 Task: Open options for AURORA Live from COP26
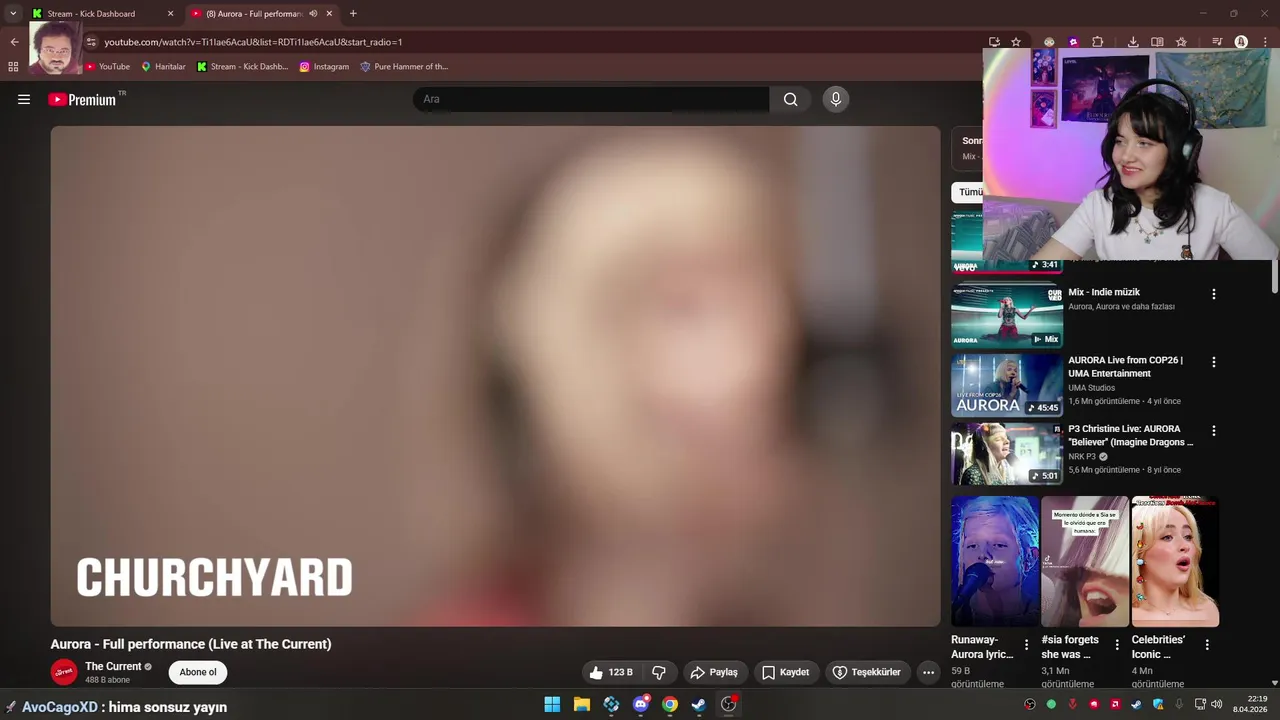coord(1214,362)
